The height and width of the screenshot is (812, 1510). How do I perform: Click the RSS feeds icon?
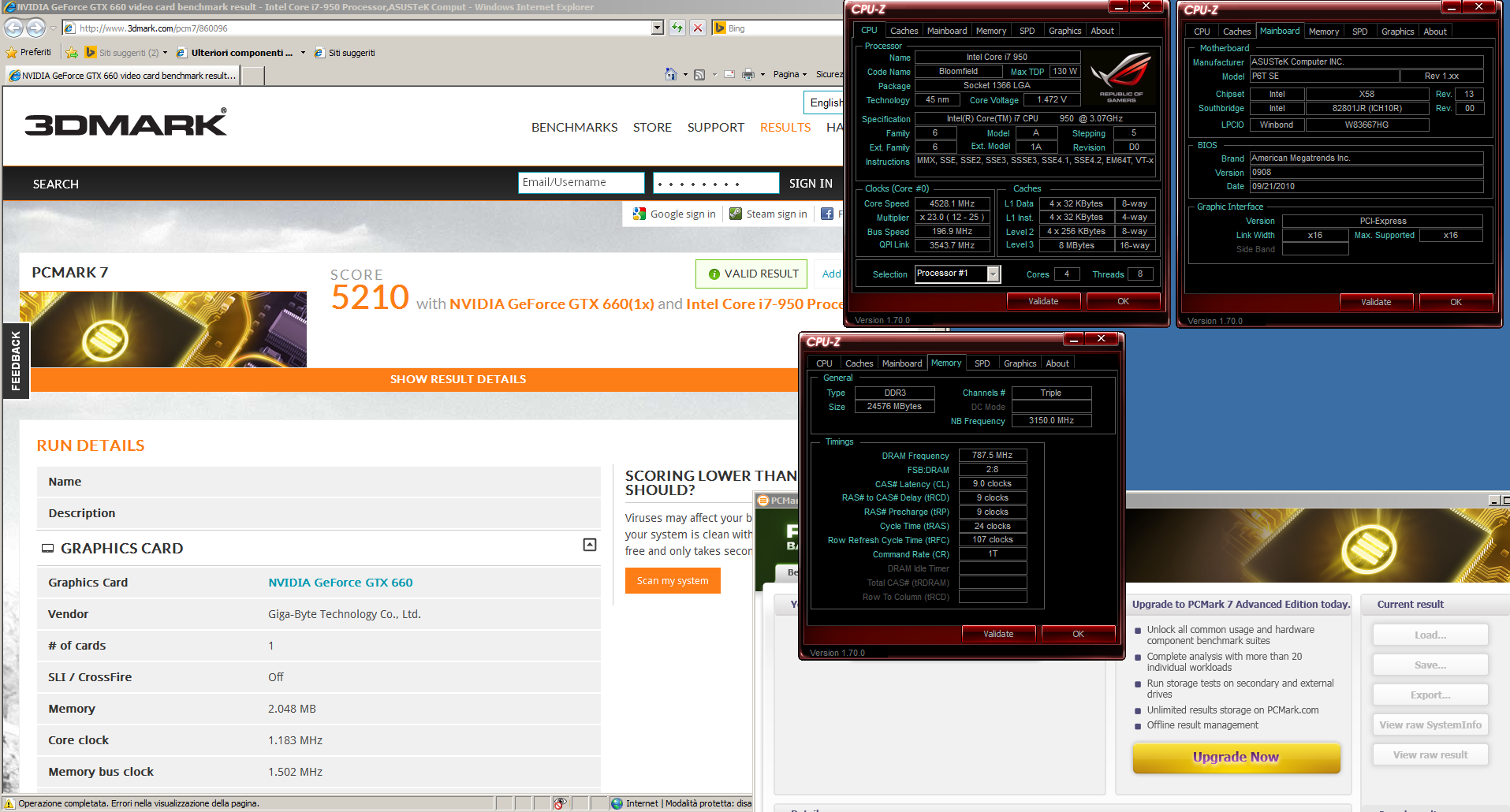(699, 74)
